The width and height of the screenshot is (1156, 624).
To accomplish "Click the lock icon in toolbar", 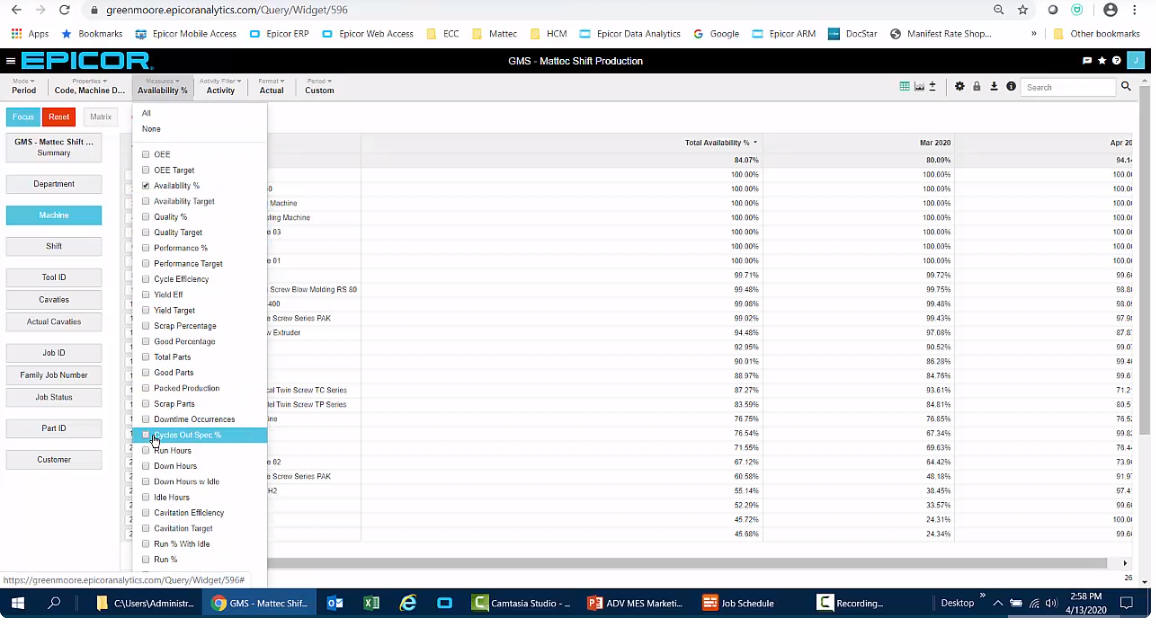I will point(976,86).
